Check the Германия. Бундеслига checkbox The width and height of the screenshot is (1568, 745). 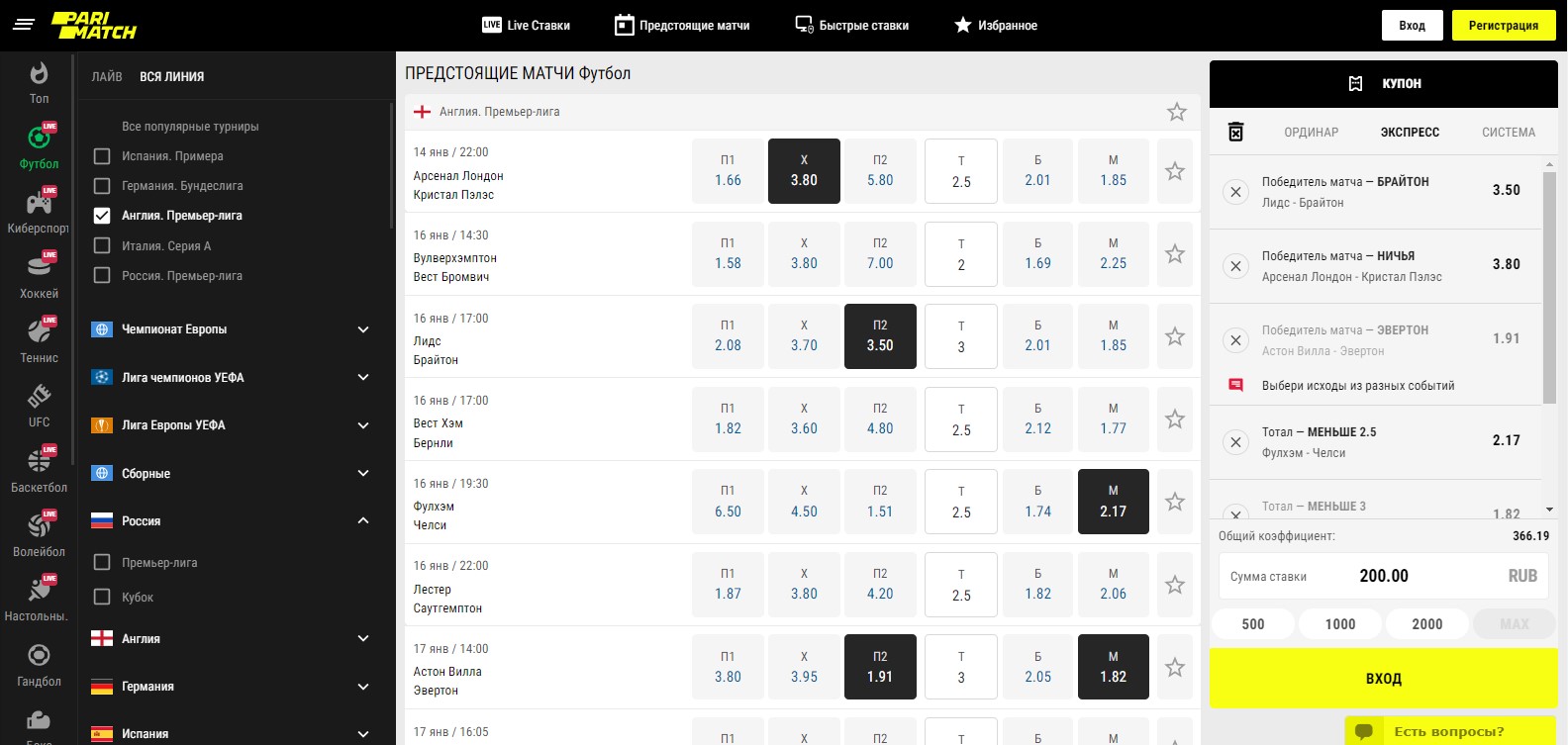coord(101,186)
